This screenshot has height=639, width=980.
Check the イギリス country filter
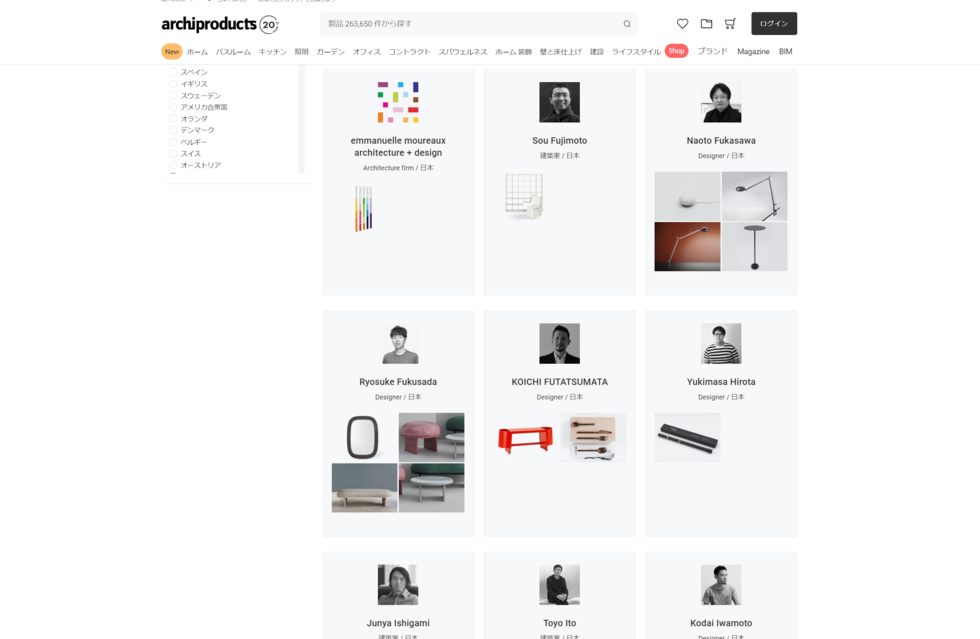tap(173, 84)
